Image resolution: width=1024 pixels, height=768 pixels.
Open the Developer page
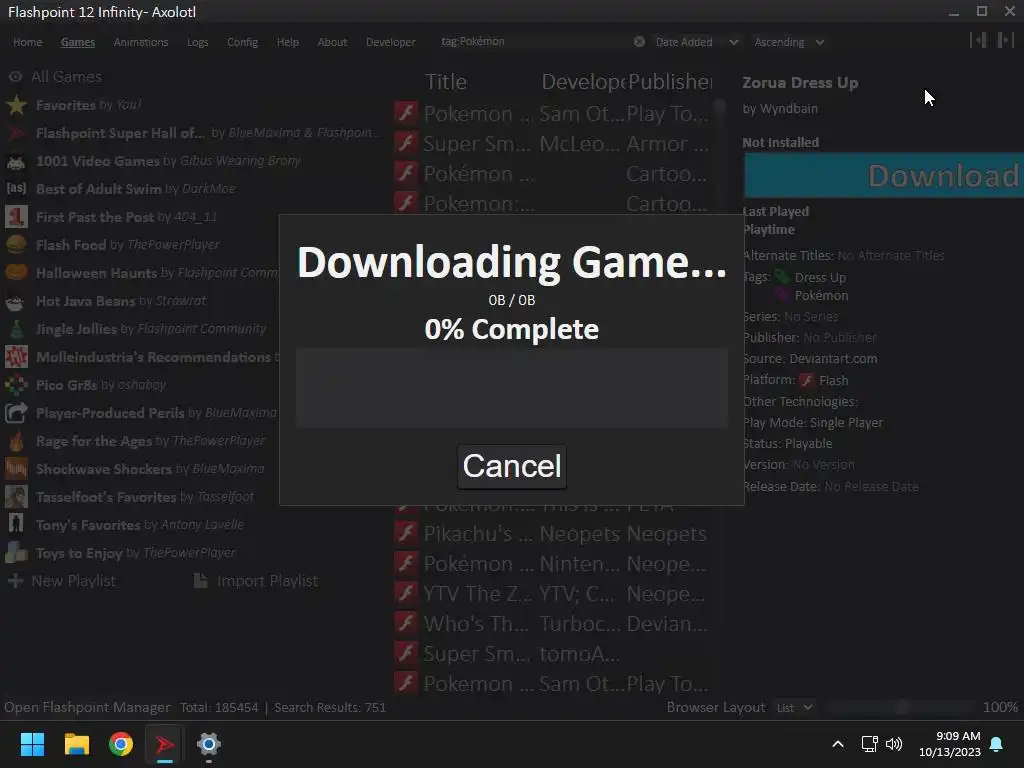(391, 42)
